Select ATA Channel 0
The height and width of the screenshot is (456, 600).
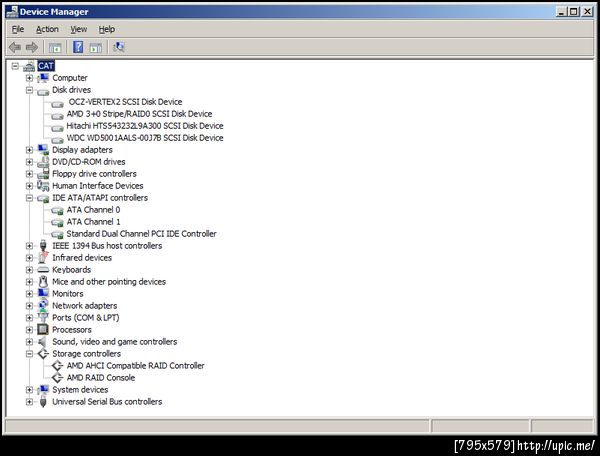click(x=93, y=210)
